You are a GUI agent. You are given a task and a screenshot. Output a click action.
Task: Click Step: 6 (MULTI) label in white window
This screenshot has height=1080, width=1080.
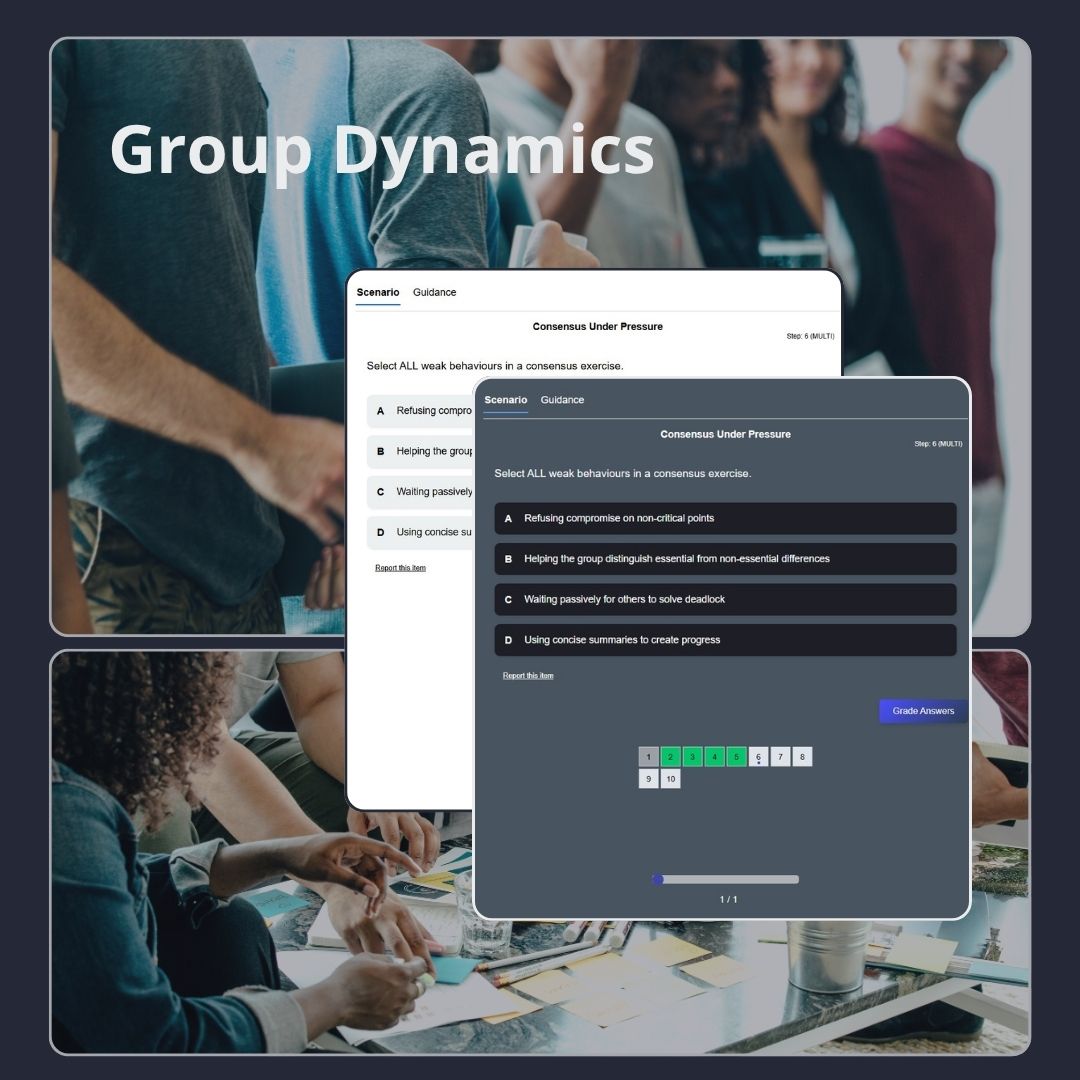click(x=810, y=337)
